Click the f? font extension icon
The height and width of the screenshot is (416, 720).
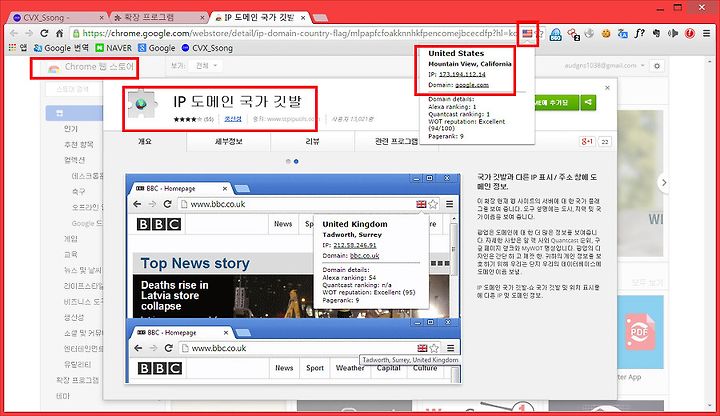click(640, 33)
